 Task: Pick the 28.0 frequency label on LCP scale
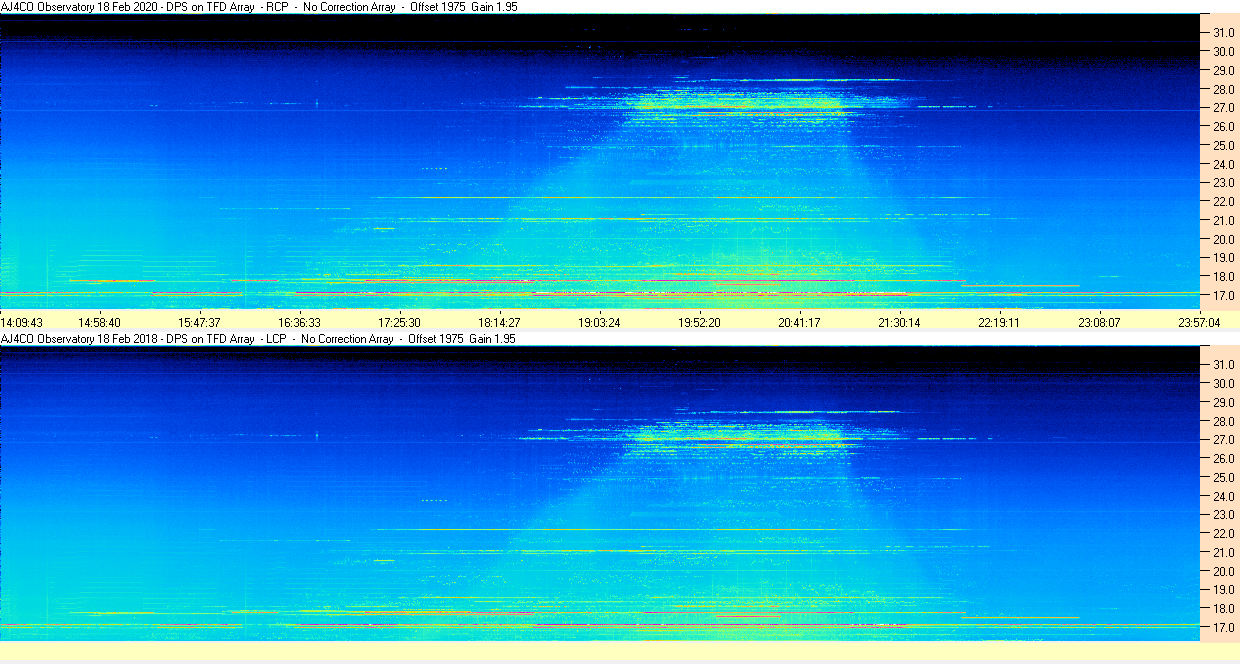coord(1224,422)
